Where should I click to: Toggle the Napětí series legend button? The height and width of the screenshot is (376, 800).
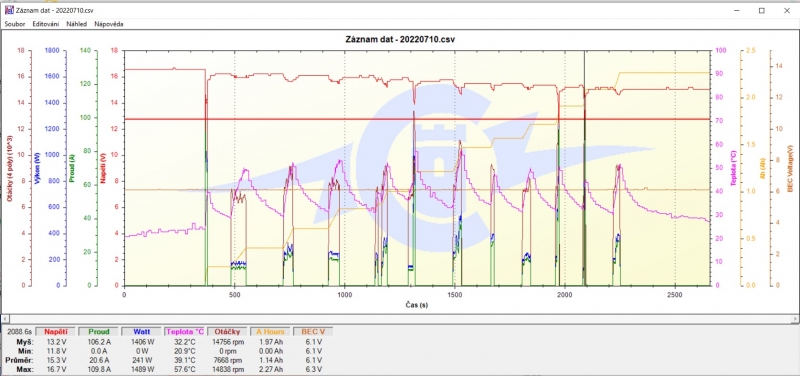point(56,332)
